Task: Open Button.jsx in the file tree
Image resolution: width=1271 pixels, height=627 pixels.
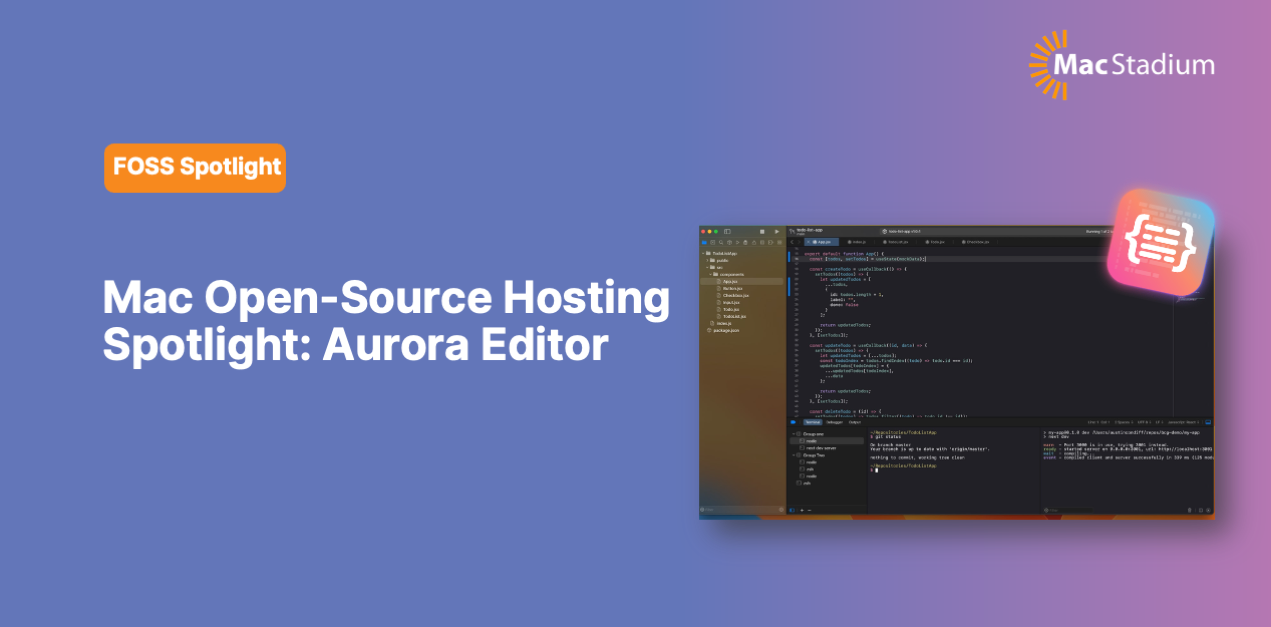Action: [732, 288]
